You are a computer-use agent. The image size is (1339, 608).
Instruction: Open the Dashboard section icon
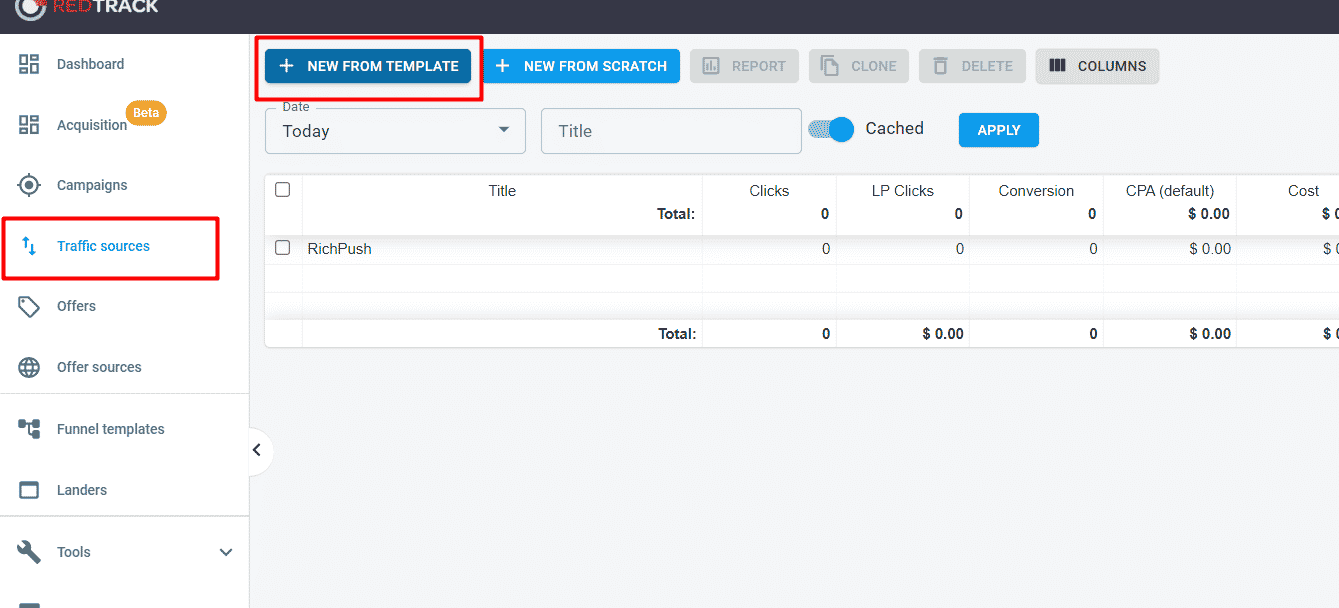(x=29, y=63)
